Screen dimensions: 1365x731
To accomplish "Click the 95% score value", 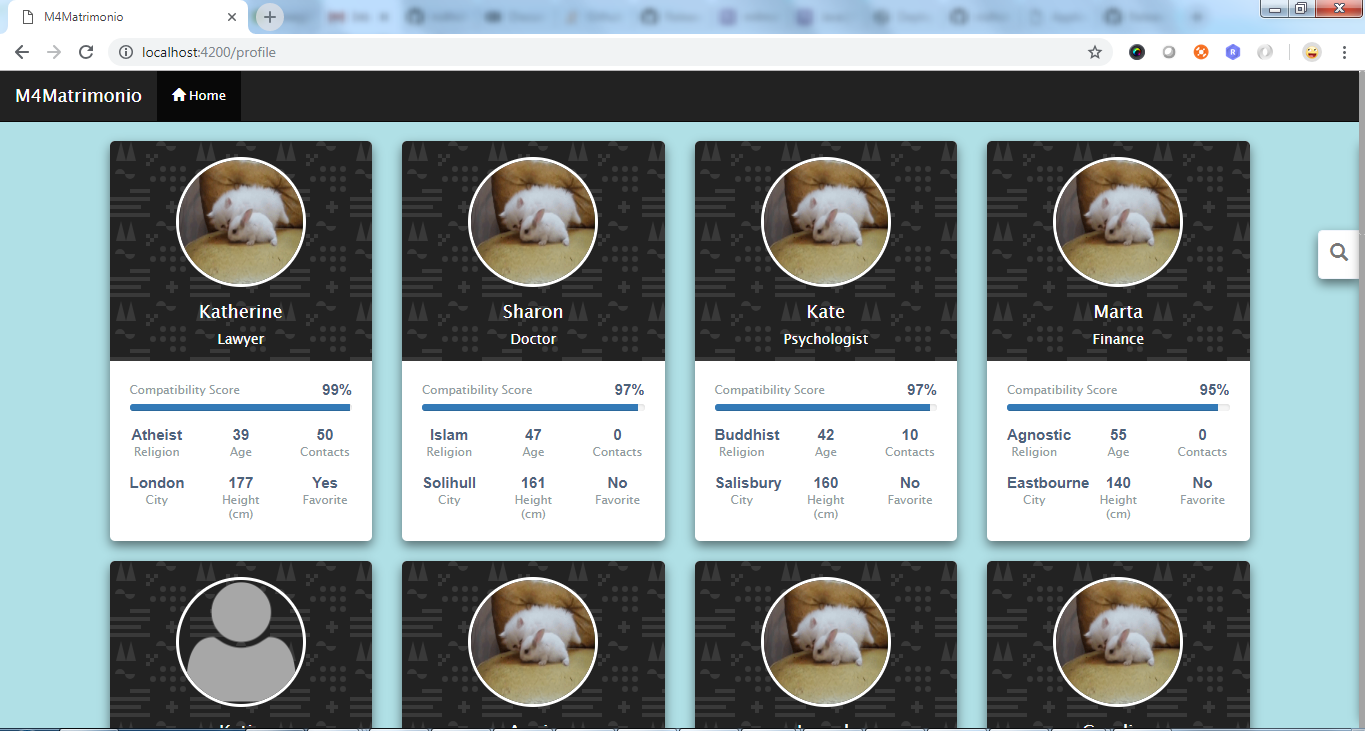I will pyautogui.click(x=1215, y=390).
